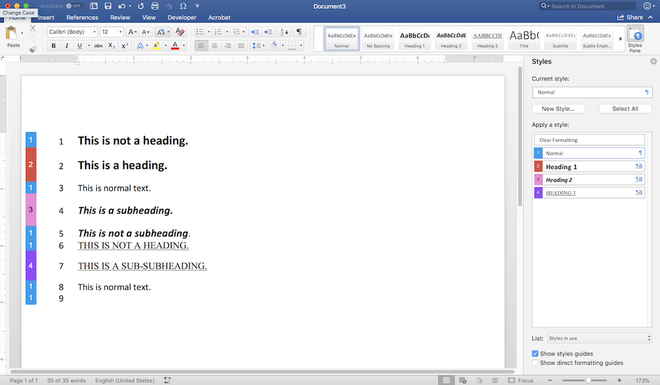Click the Omega symbol icon
Viewport: 660px width, 385px height.
point(183,6)
